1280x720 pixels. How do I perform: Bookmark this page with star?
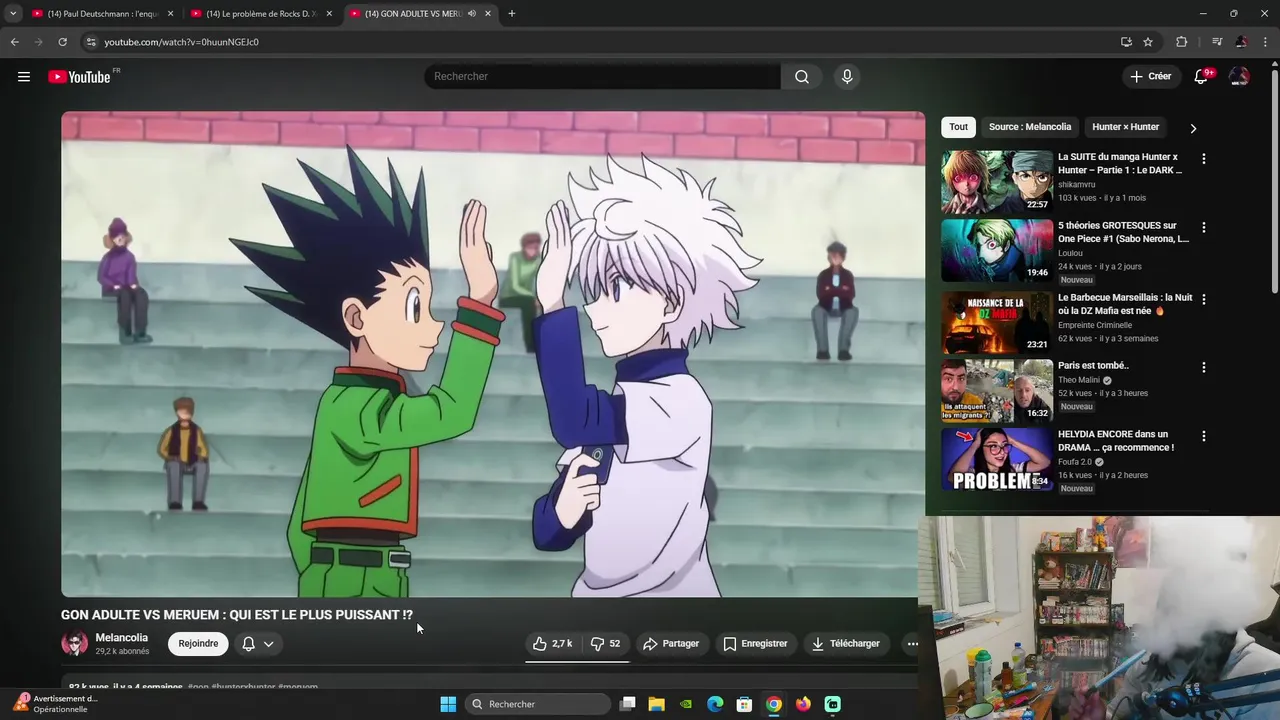(x=1148, y=42)
